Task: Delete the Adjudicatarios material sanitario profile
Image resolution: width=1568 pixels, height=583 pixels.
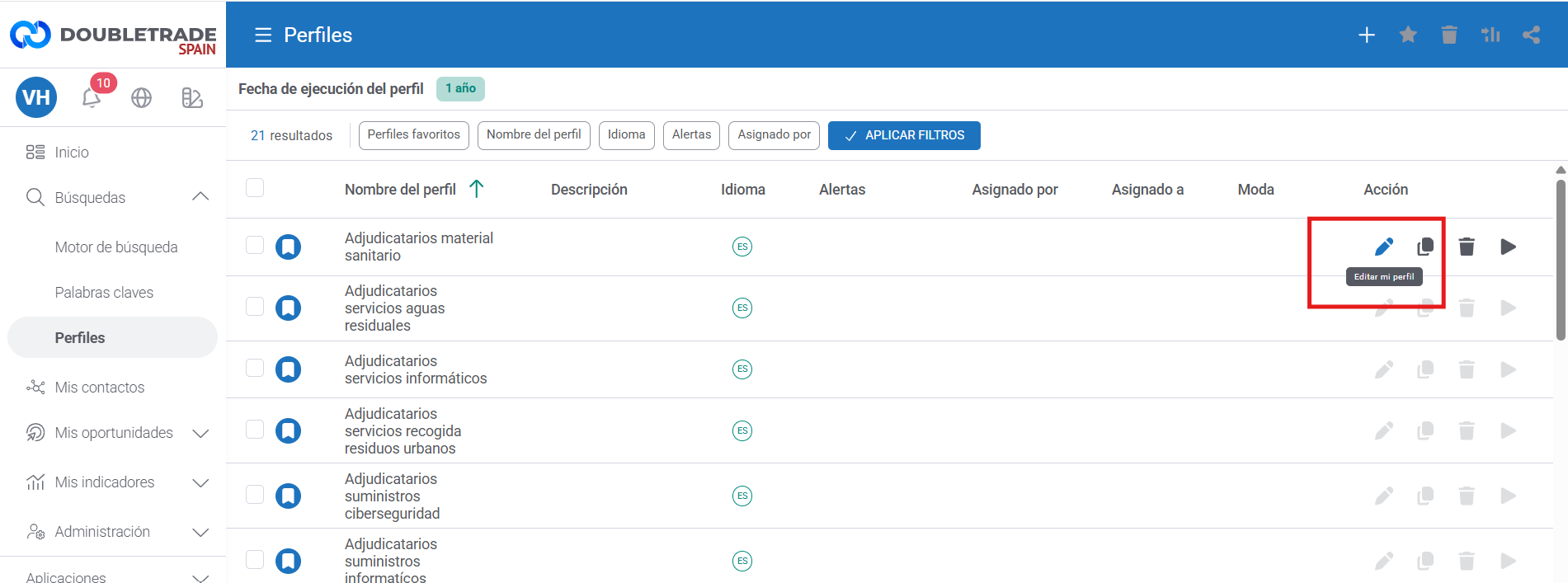Action: (1467, 247)
